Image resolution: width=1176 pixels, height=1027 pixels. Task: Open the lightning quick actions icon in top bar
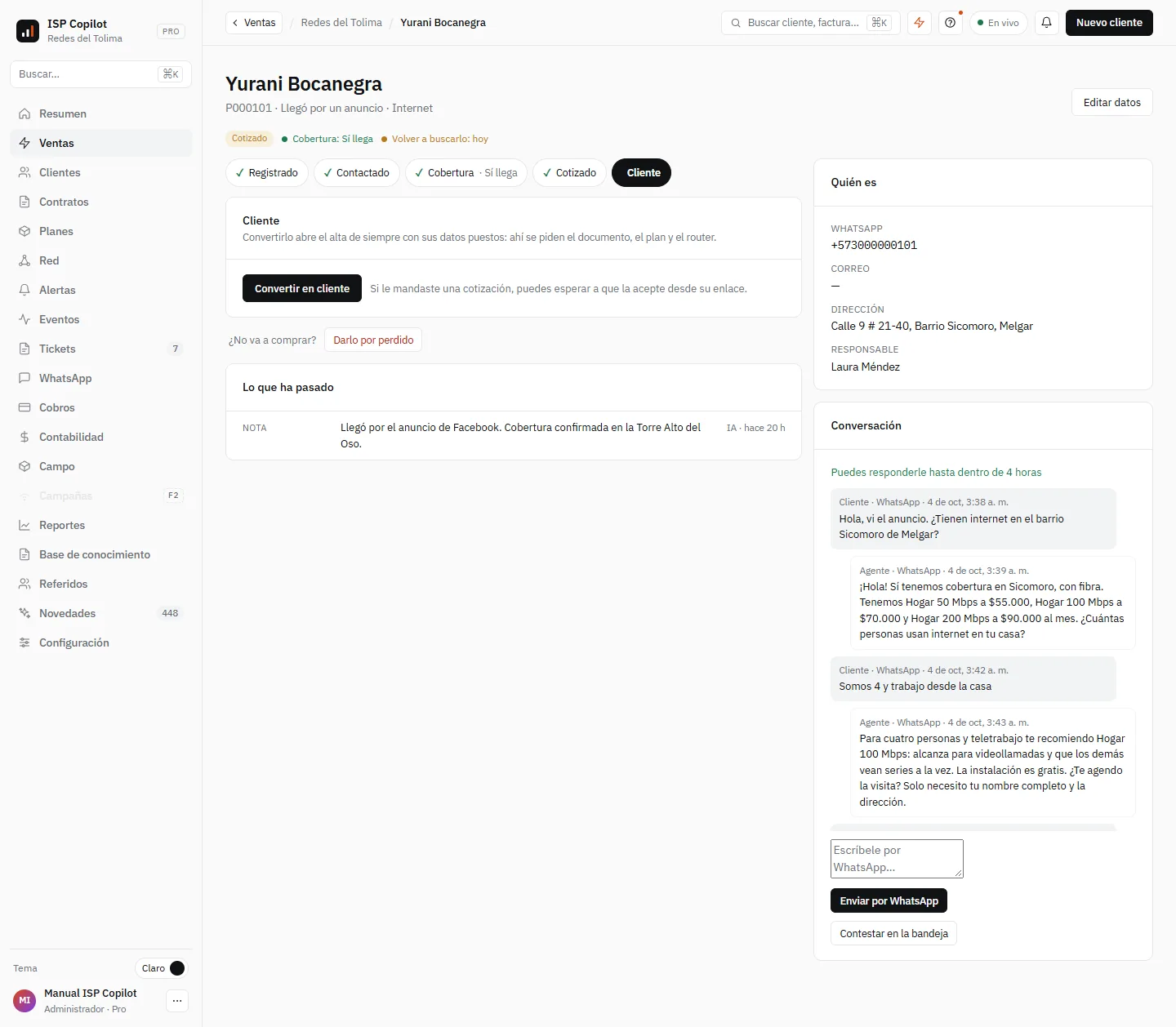click(920, 23)
